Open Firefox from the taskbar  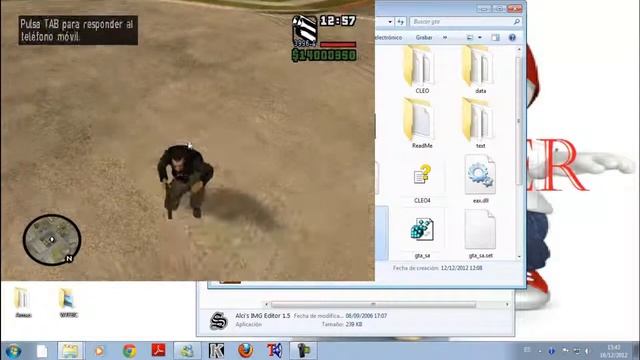246,351
